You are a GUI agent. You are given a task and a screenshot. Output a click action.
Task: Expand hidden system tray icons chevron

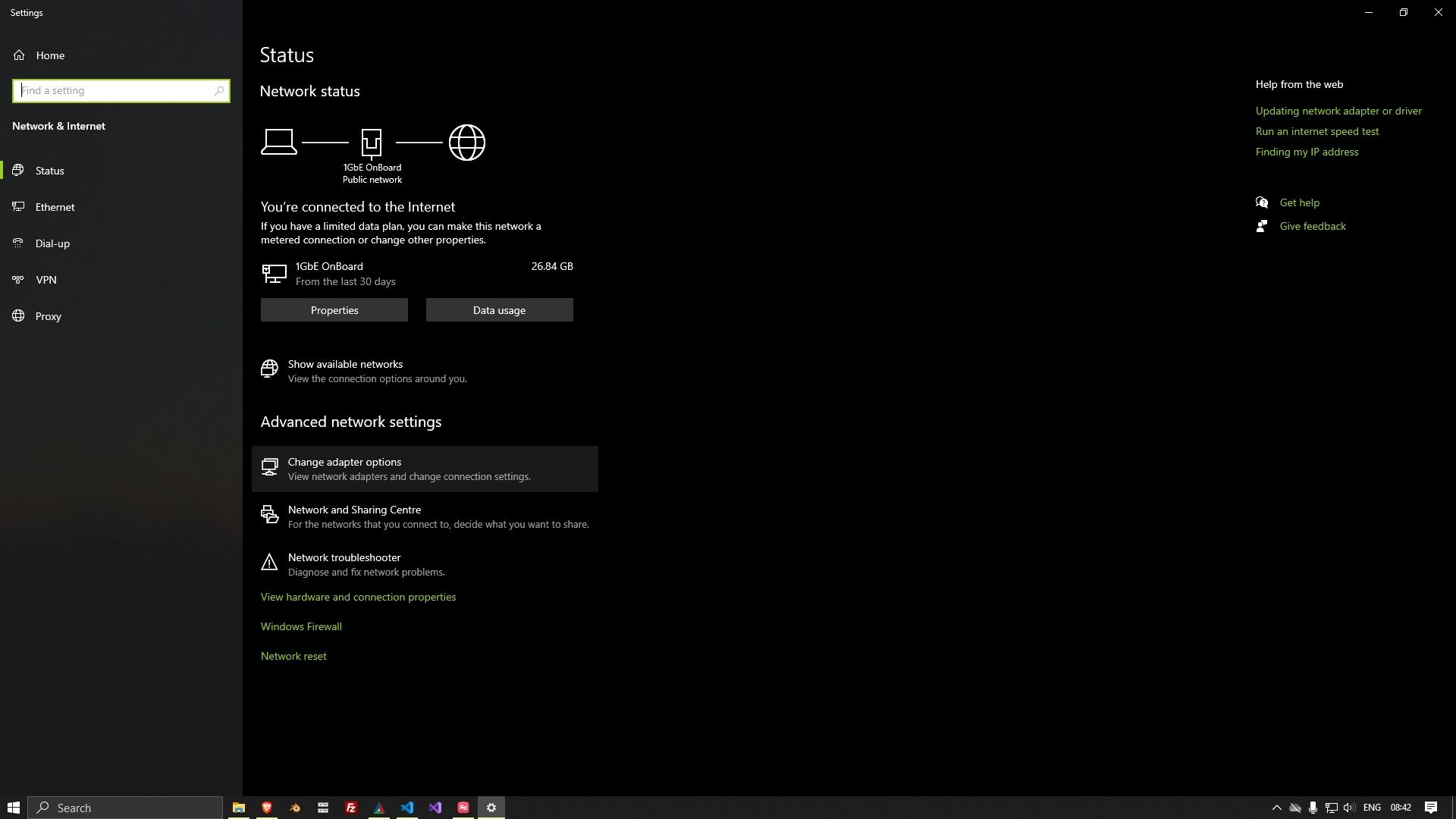click(1276, 808)
